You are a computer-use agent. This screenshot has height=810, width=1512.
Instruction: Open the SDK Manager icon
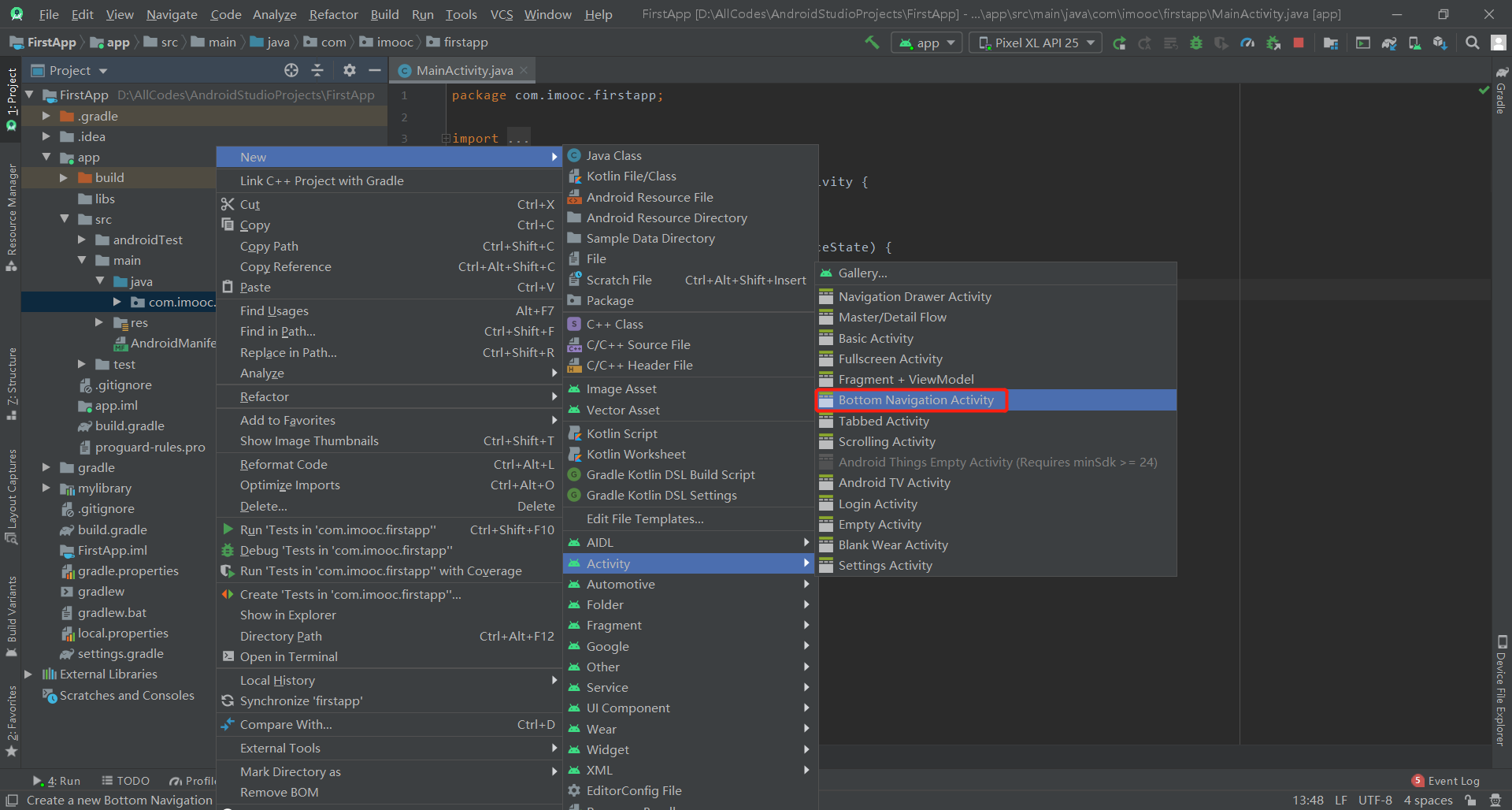coord(1440,43)
